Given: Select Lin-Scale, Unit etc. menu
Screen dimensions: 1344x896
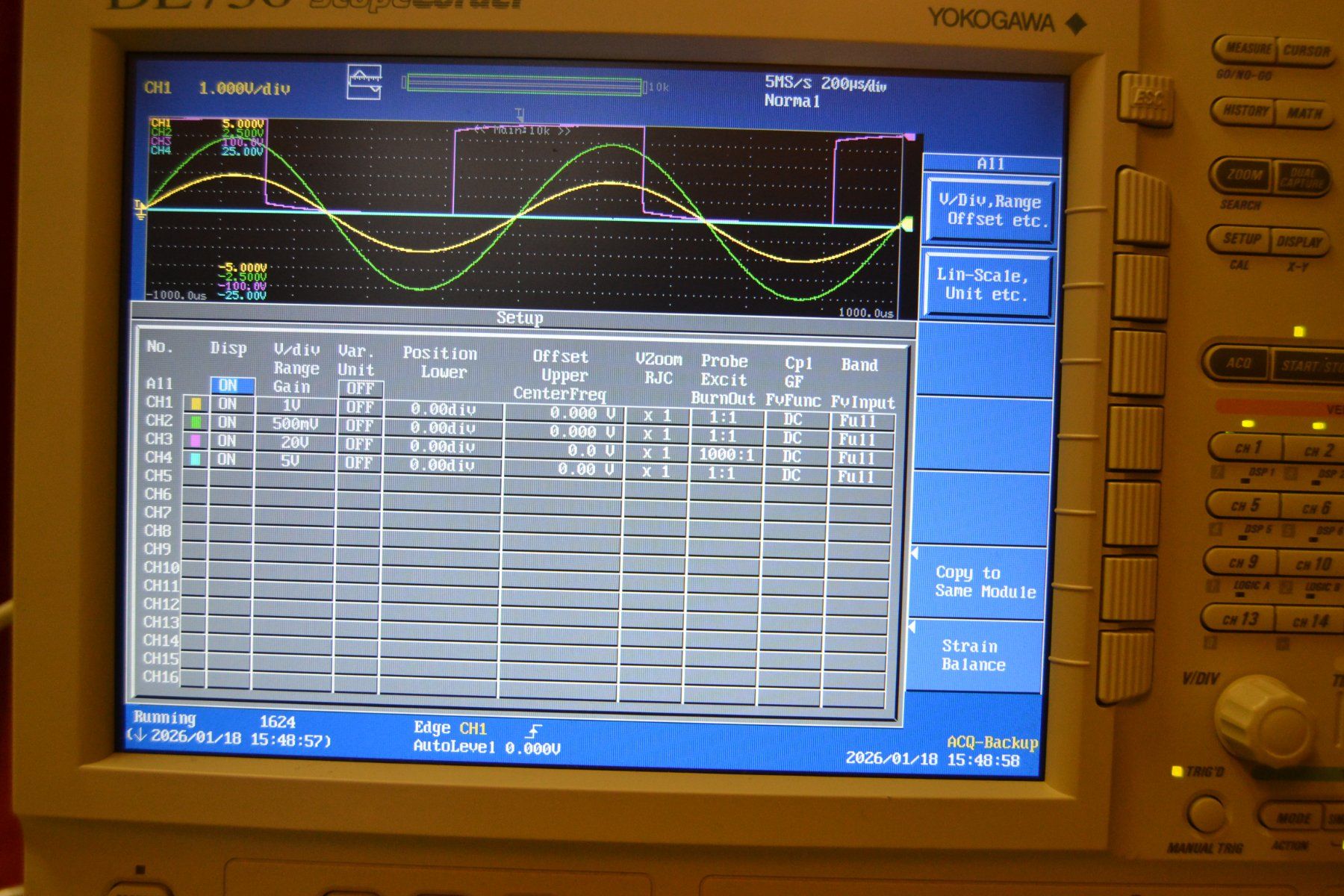Looking at the screenshot, I should (x=987, y=285).
